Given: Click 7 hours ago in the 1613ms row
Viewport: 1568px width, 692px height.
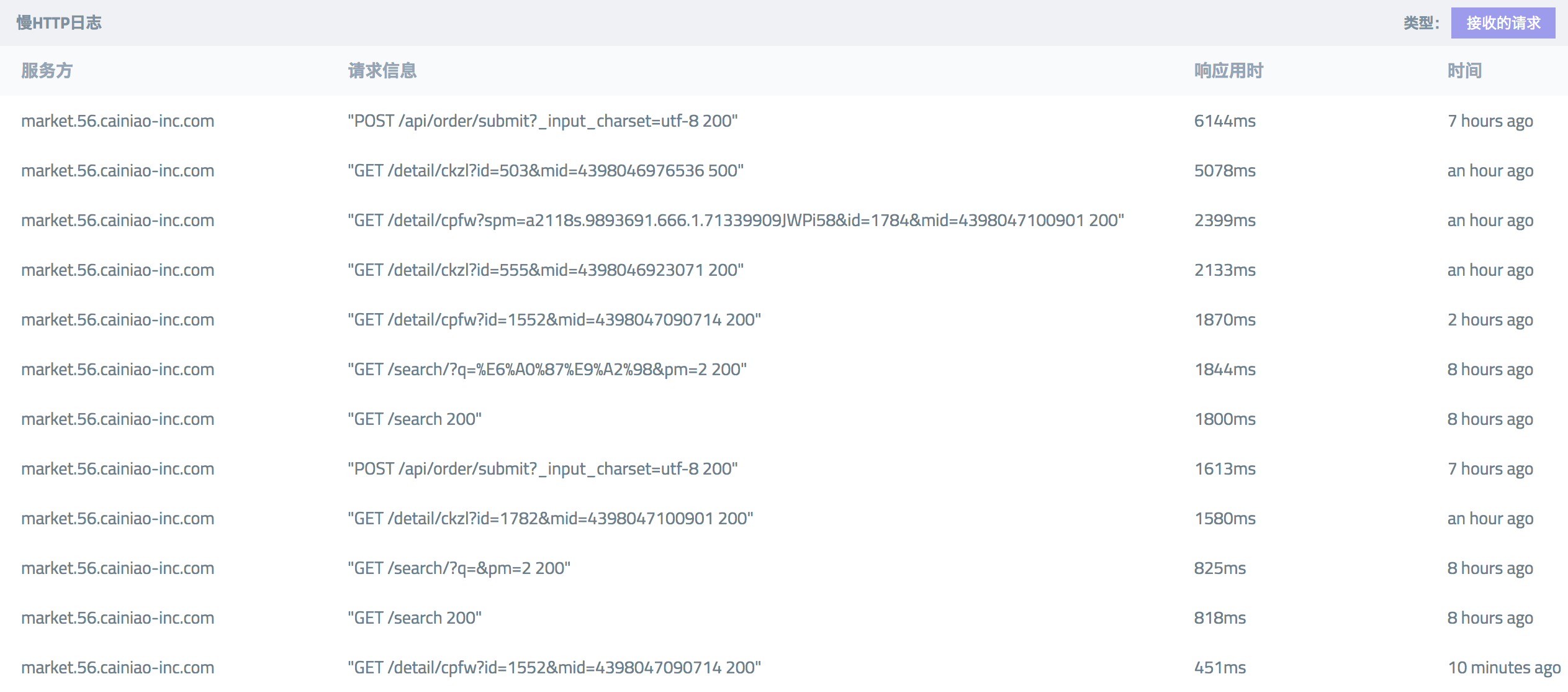Looking at the screenshot, I should click(1490, 469).
